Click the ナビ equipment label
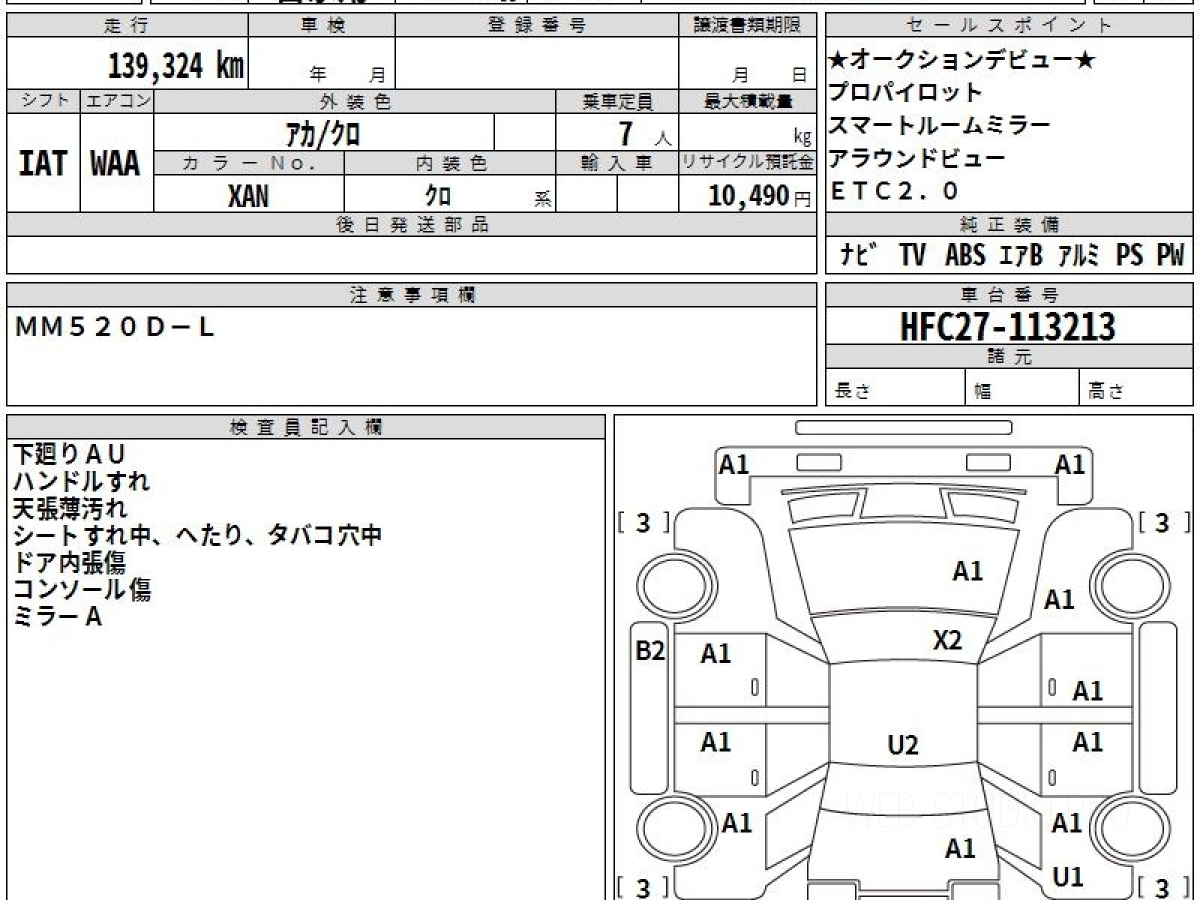This screenshot has width=1200, height=900. [x=859, y=255]
